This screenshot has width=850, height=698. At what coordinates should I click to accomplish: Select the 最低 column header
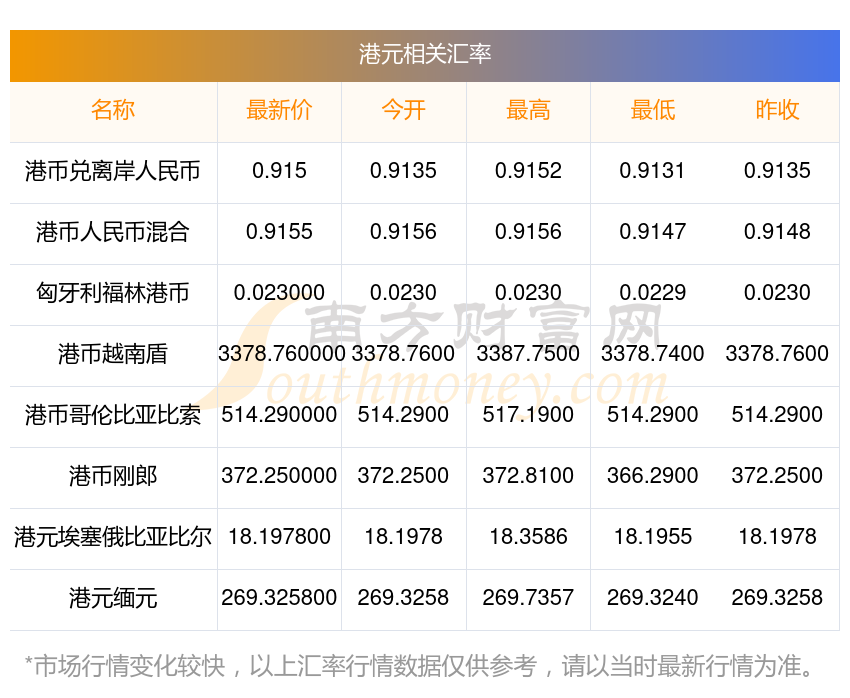[653, 110]
